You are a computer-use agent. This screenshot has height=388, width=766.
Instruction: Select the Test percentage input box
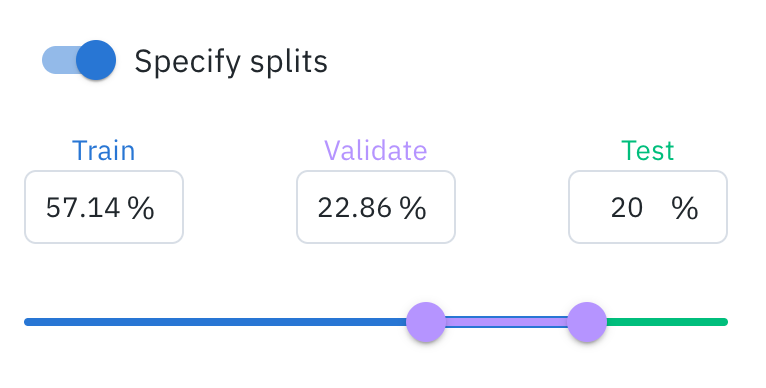pyautogui.click(x=648, y=207)
